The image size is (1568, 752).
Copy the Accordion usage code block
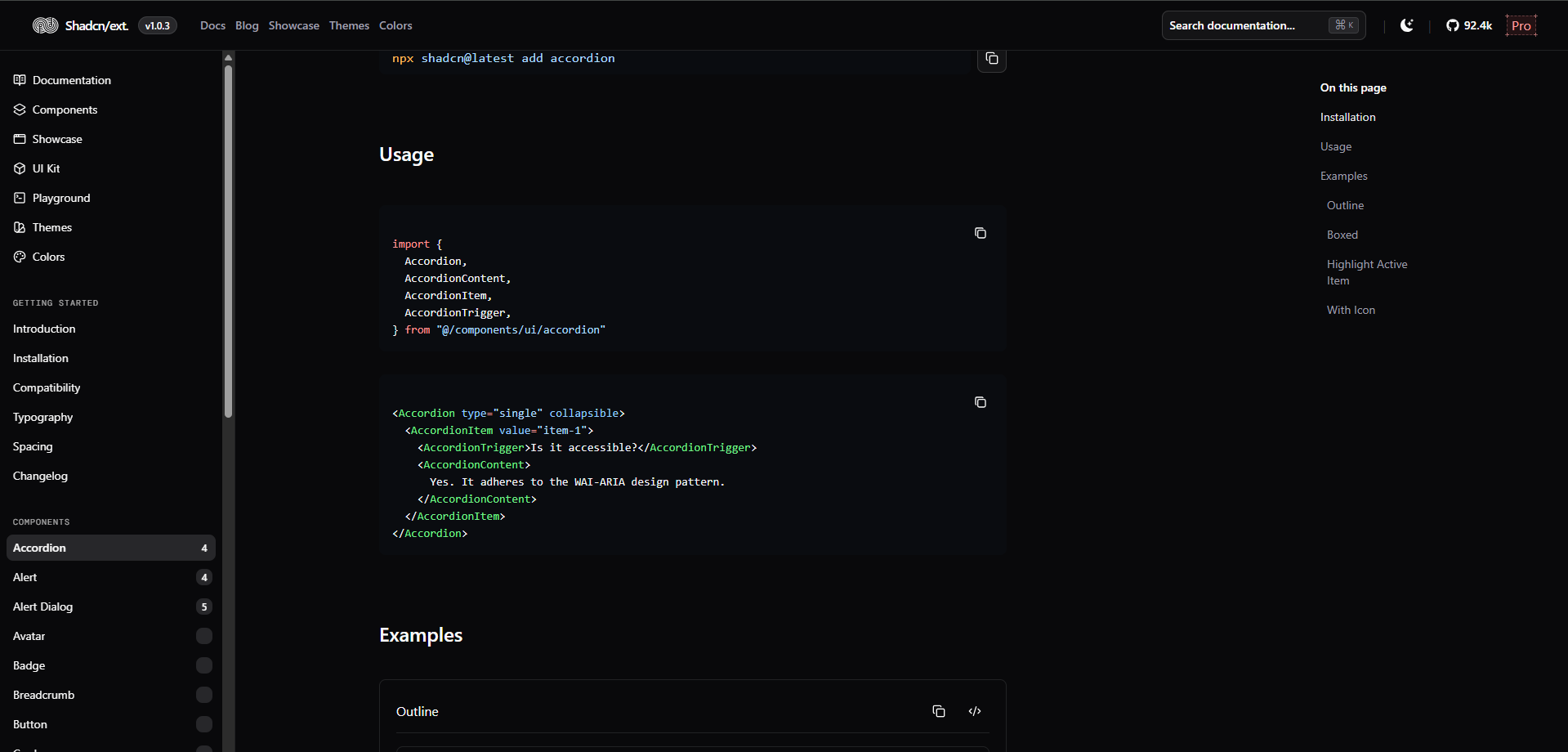click(x=980, y=402)
